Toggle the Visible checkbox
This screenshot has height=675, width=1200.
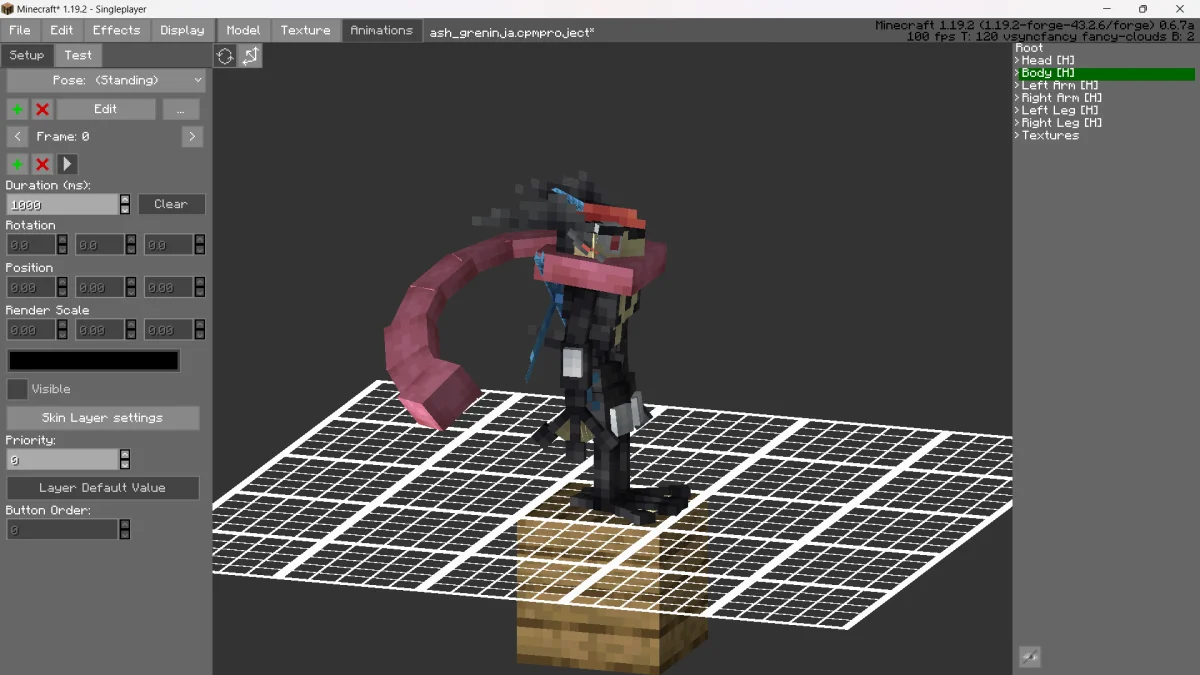tap(17, 389)
